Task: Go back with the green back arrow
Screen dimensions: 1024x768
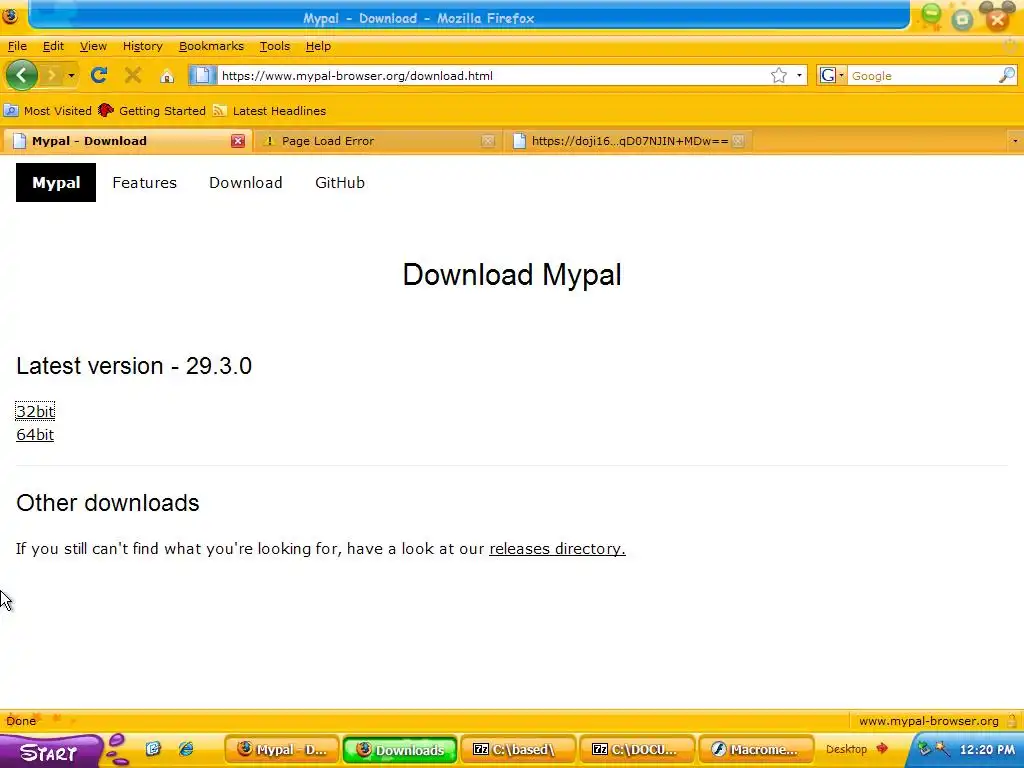Action: pos(22,75)
